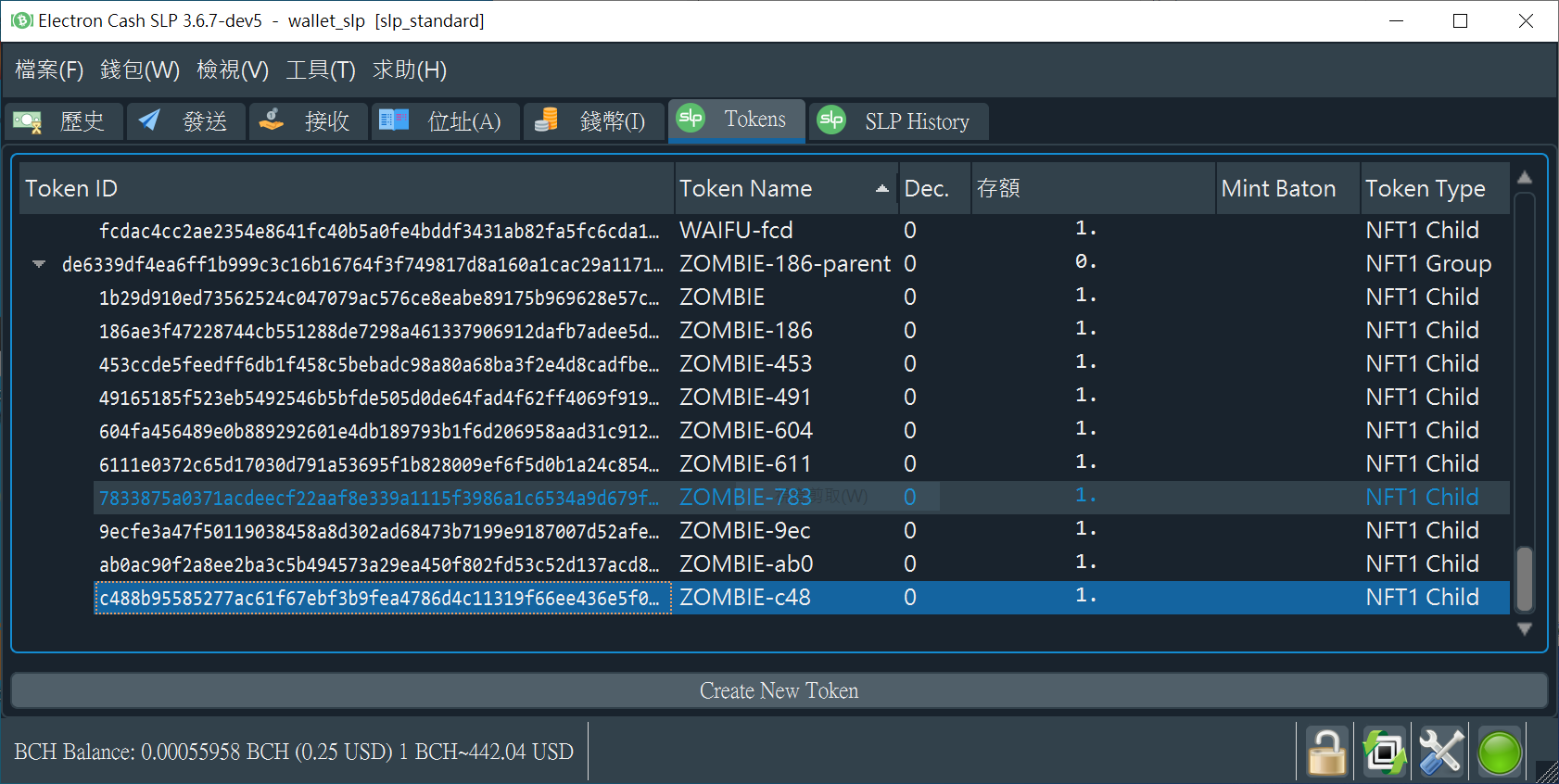The image size is (1559, 784).
Task: Select the WAIFU-fcd token row
Action: pyautogui.click(x=802, y=230)
